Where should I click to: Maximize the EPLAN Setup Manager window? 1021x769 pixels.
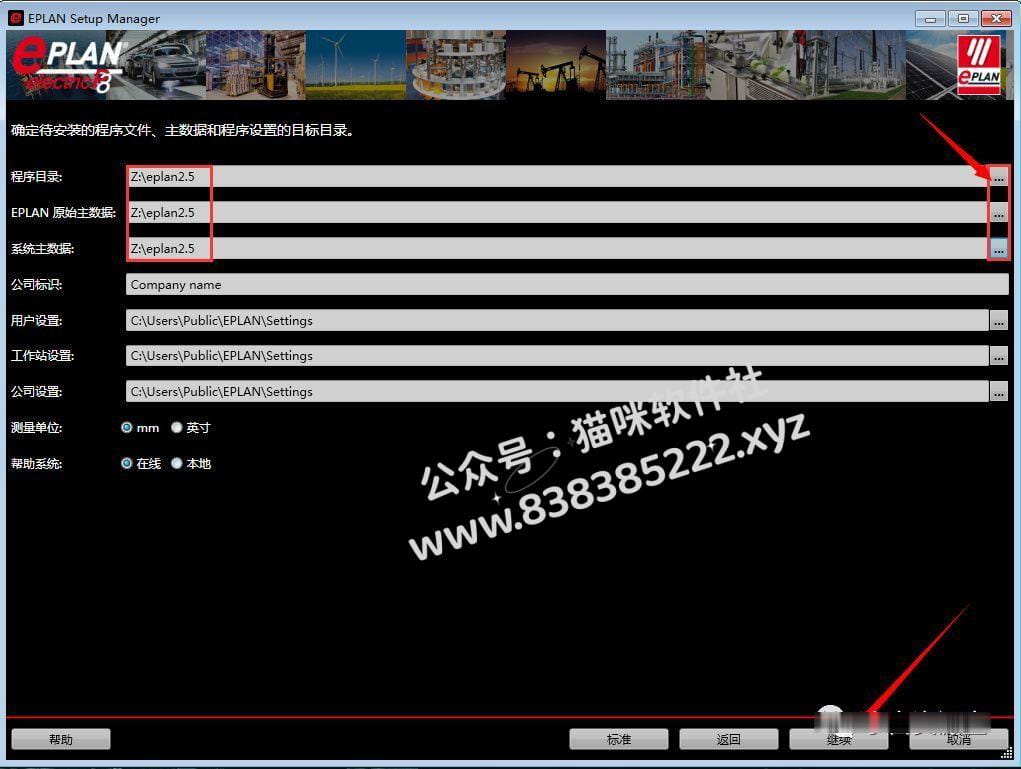click(963, 19)
